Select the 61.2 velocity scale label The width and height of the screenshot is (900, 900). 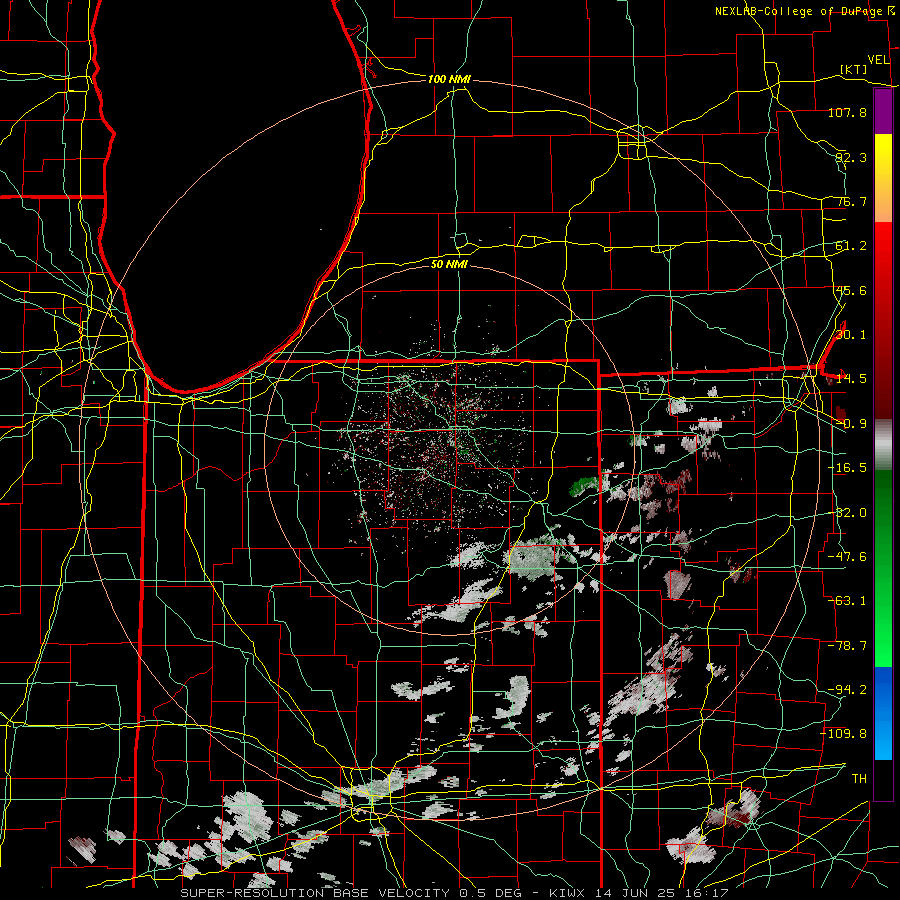click(851, 246)
